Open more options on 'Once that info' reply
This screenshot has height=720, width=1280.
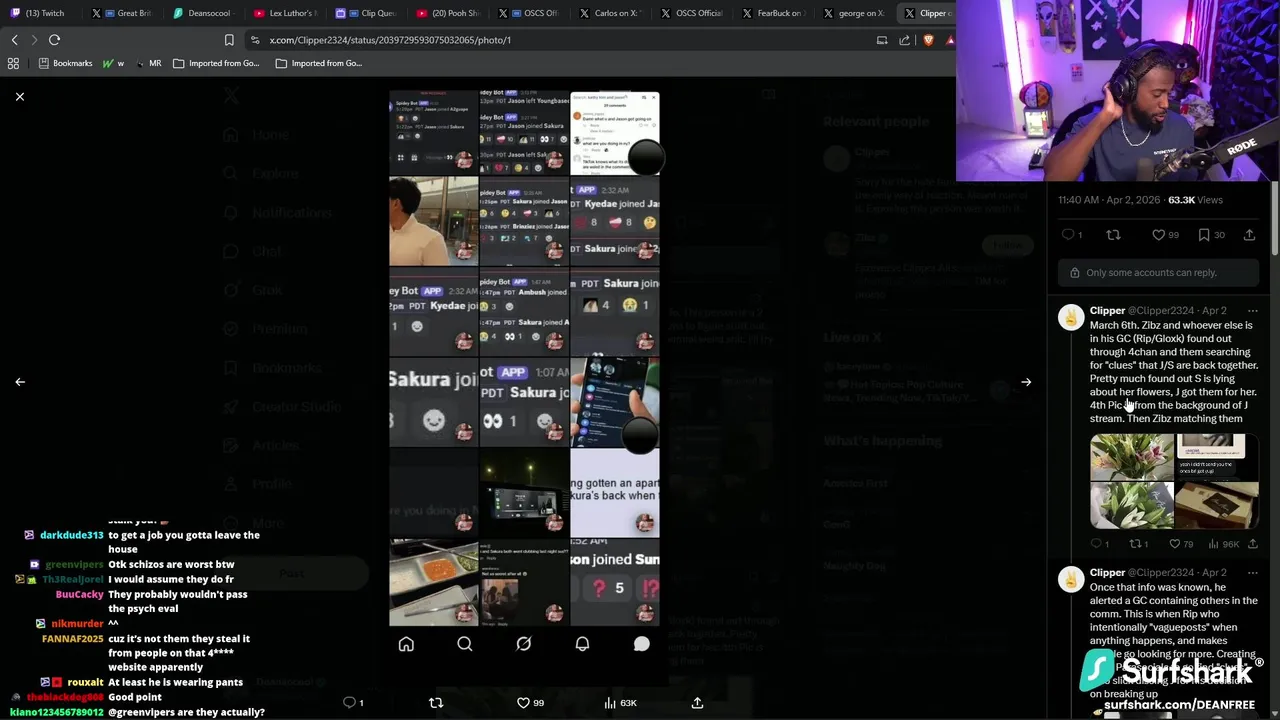[1252, 573]
